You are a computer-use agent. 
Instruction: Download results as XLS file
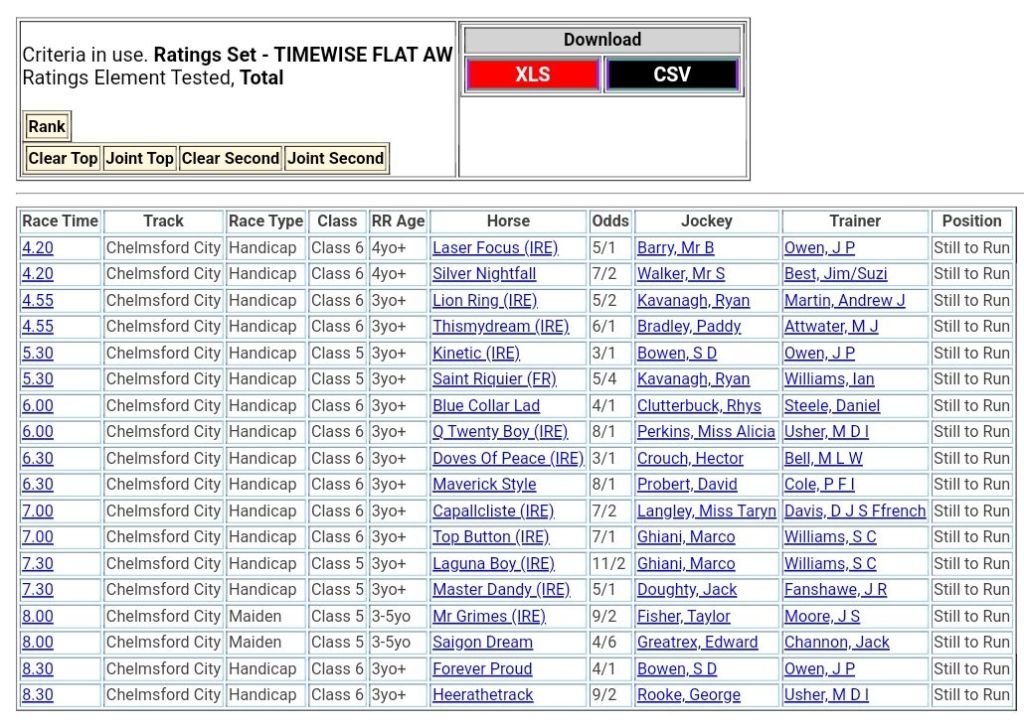pyautogui.click(x=532, y=75)
